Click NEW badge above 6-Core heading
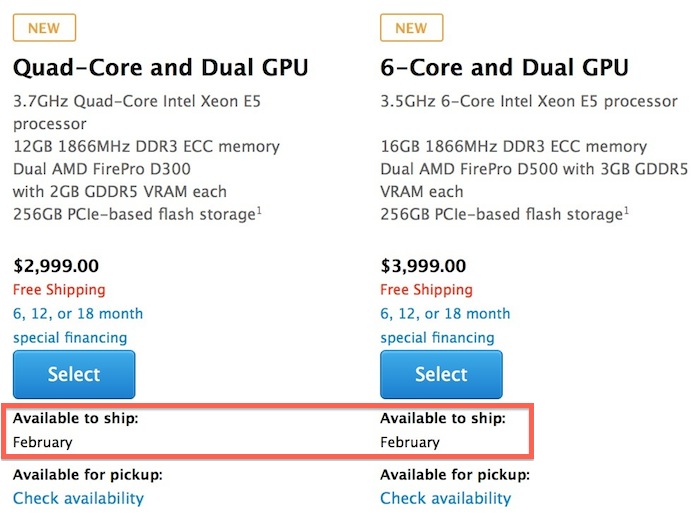Image resolution: width=700 pixels, height=518 pixels. [411, 28]
